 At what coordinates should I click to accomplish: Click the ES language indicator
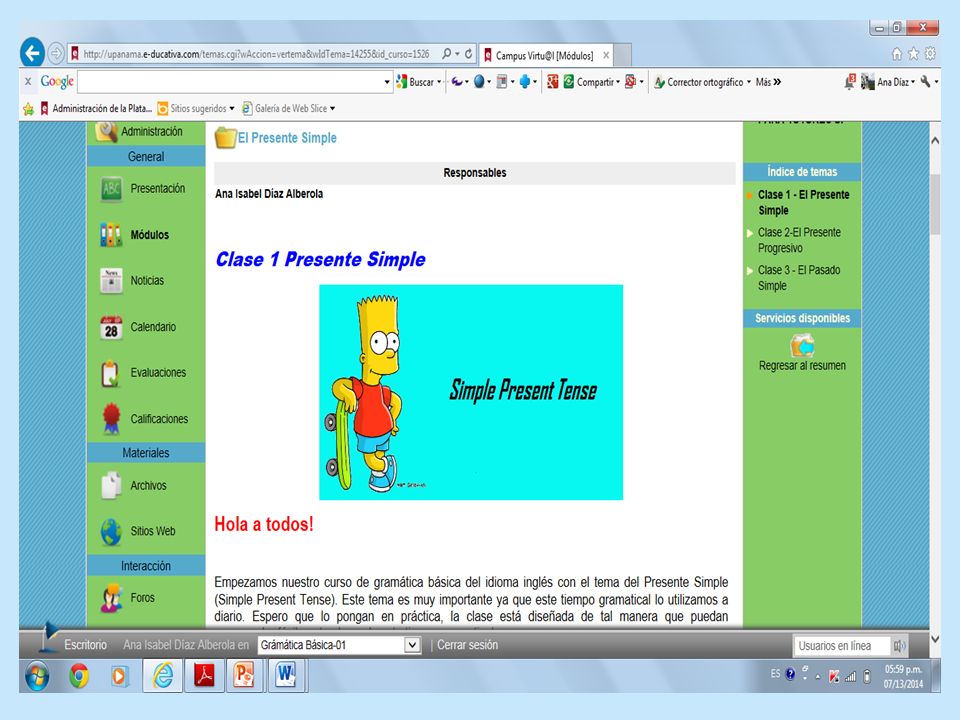775,673
